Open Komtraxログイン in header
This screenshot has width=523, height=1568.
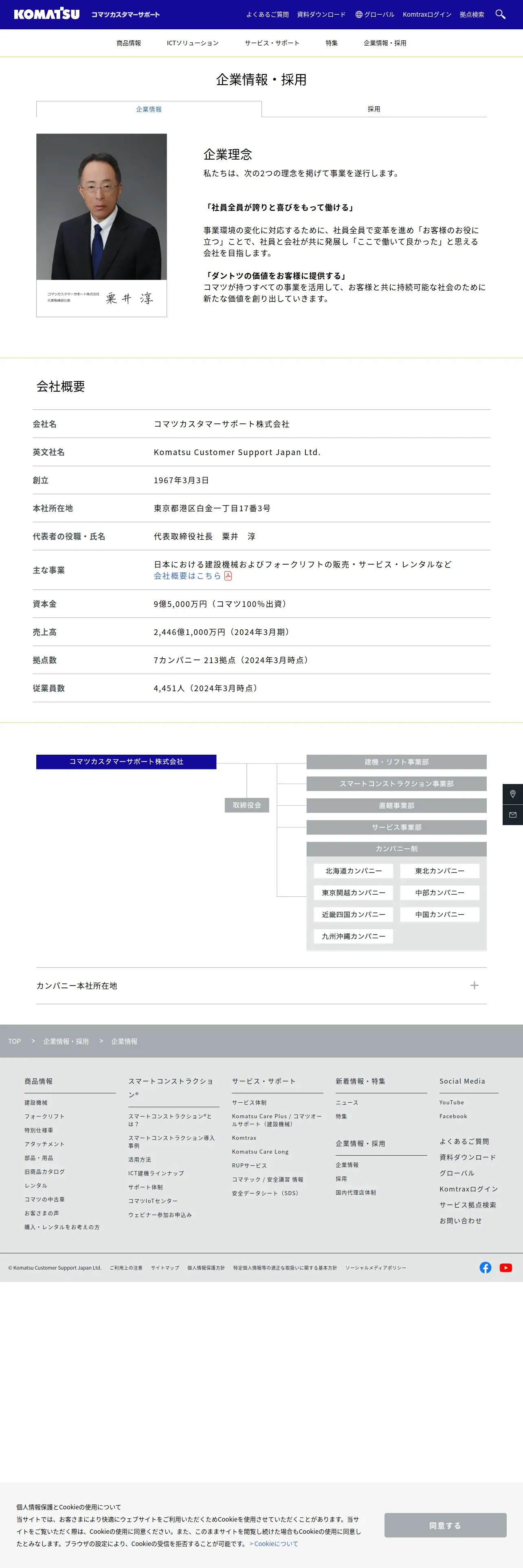[x=427, y=15]
